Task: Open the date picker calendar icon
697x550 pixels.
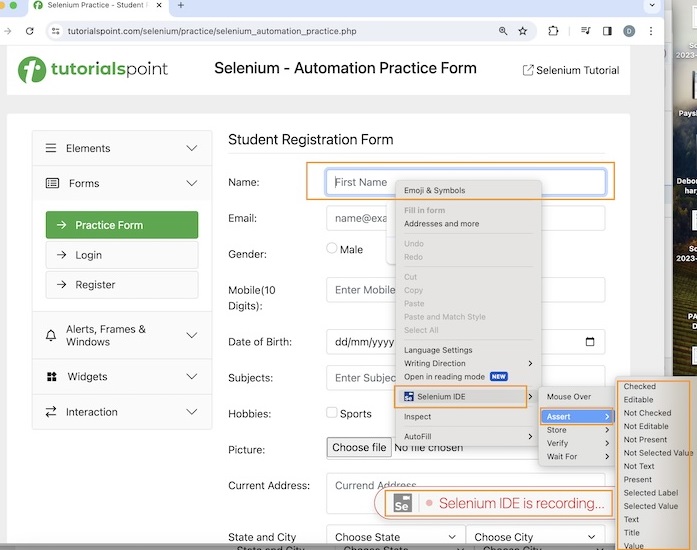Action: click(590, 342)
